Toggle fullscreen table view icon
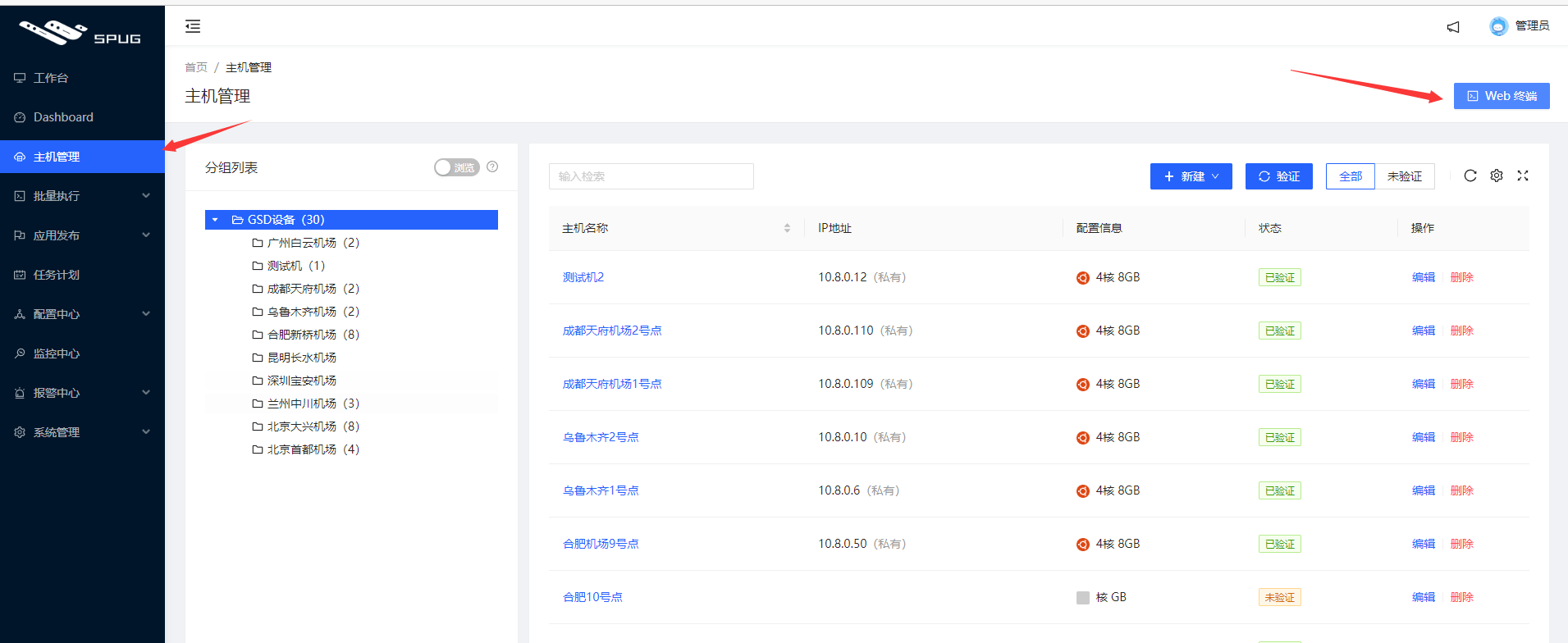 [x=1523, y=176]
